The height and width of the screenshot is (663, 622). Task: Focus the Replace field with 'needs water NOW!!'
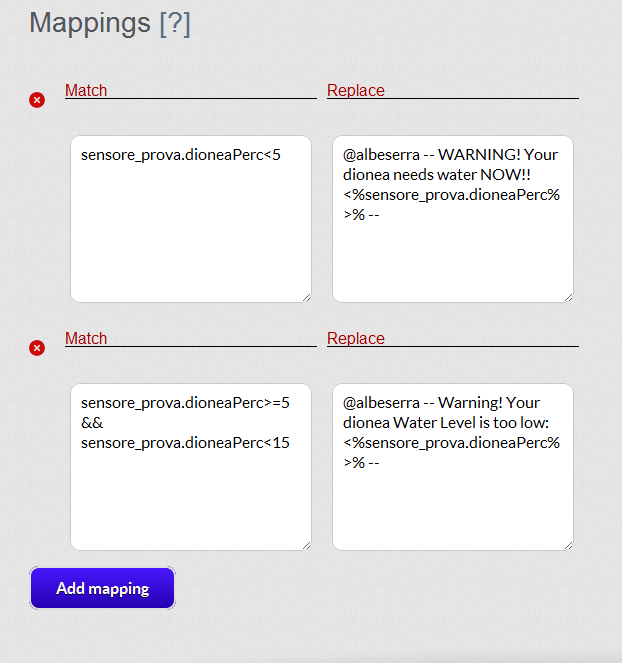pyautogui.click(x=453, y=219)
